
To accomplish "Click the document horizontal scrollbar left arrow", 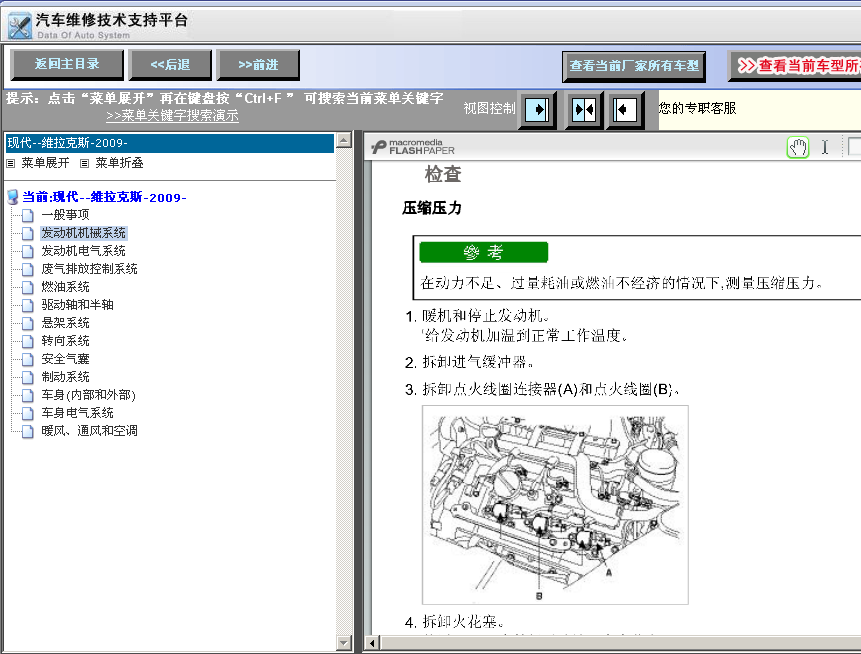I will click(x=372, y=642).
